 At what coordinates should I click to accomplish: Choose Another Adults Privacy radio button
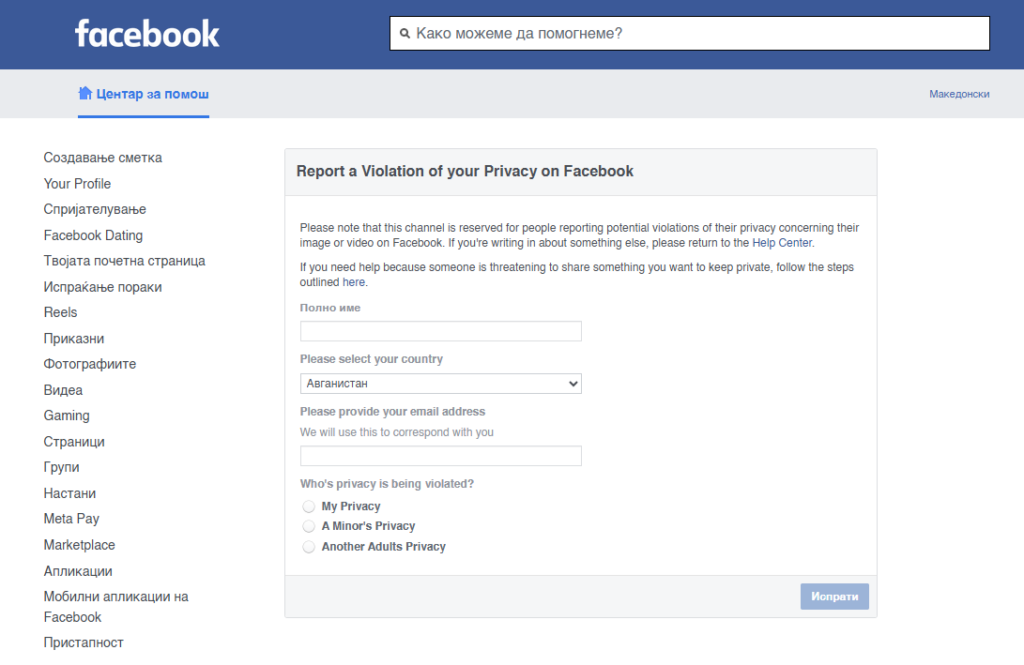pos(309,547)
